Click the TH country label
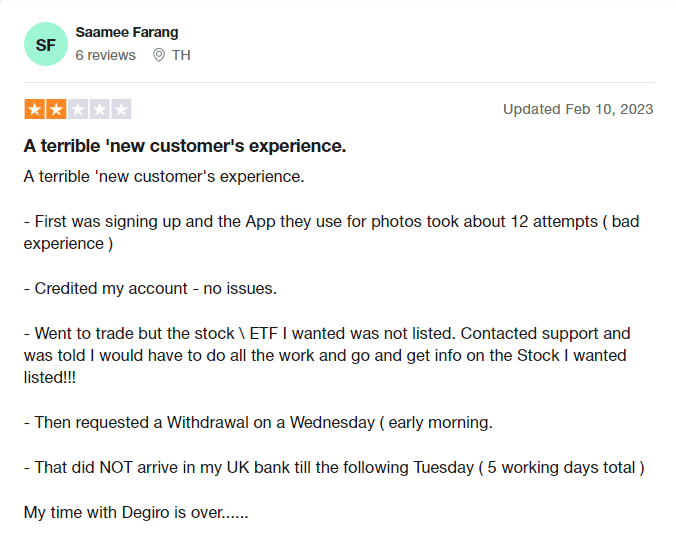Viewport: 676px width, 539px height. pos(181,55)
